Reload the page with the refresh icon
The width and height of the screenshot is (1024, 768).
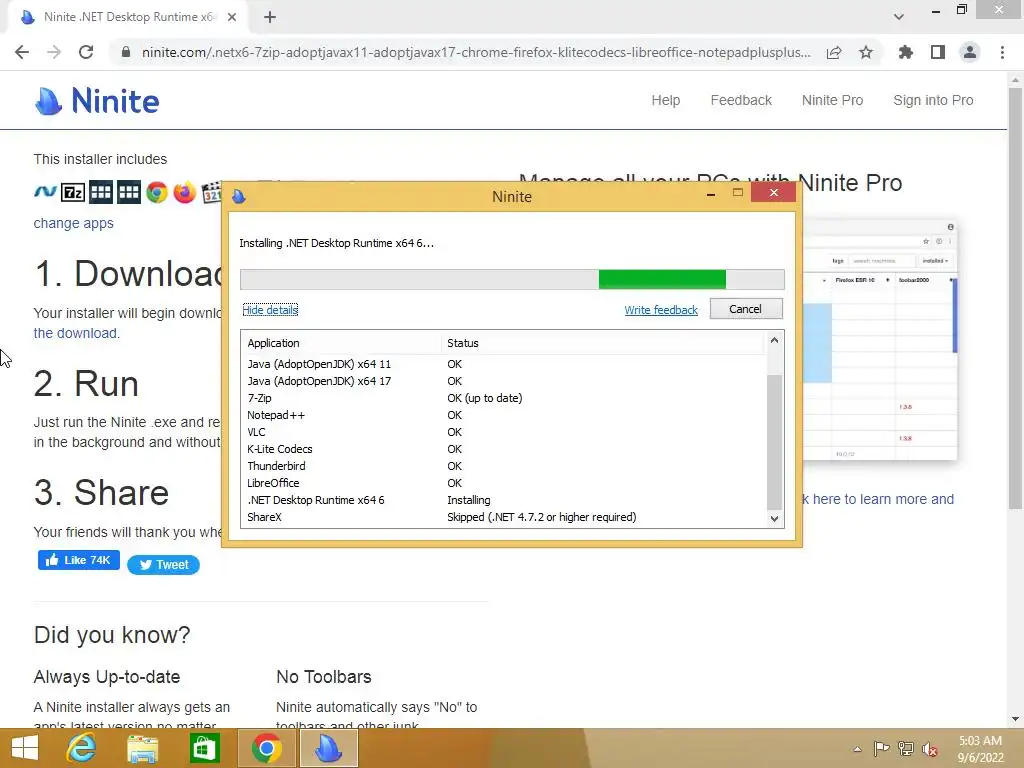86,52
